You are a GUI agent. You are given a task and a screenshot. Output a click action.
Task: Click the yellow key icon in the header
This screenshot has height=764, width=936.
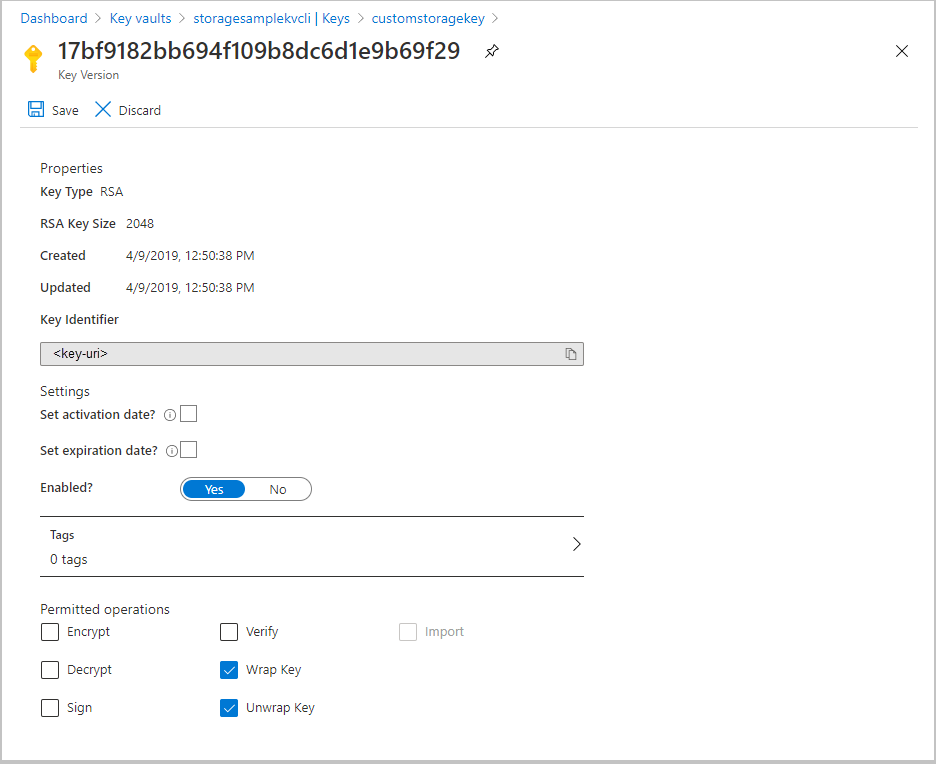[x=33, y=59]
